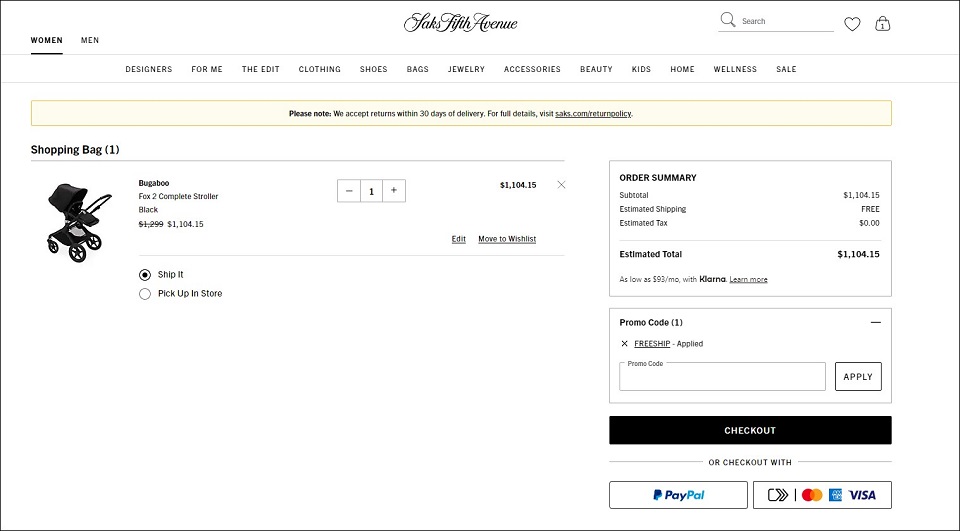Focus the Promo Code input field
Screen dimensions: 960x531
722,377
